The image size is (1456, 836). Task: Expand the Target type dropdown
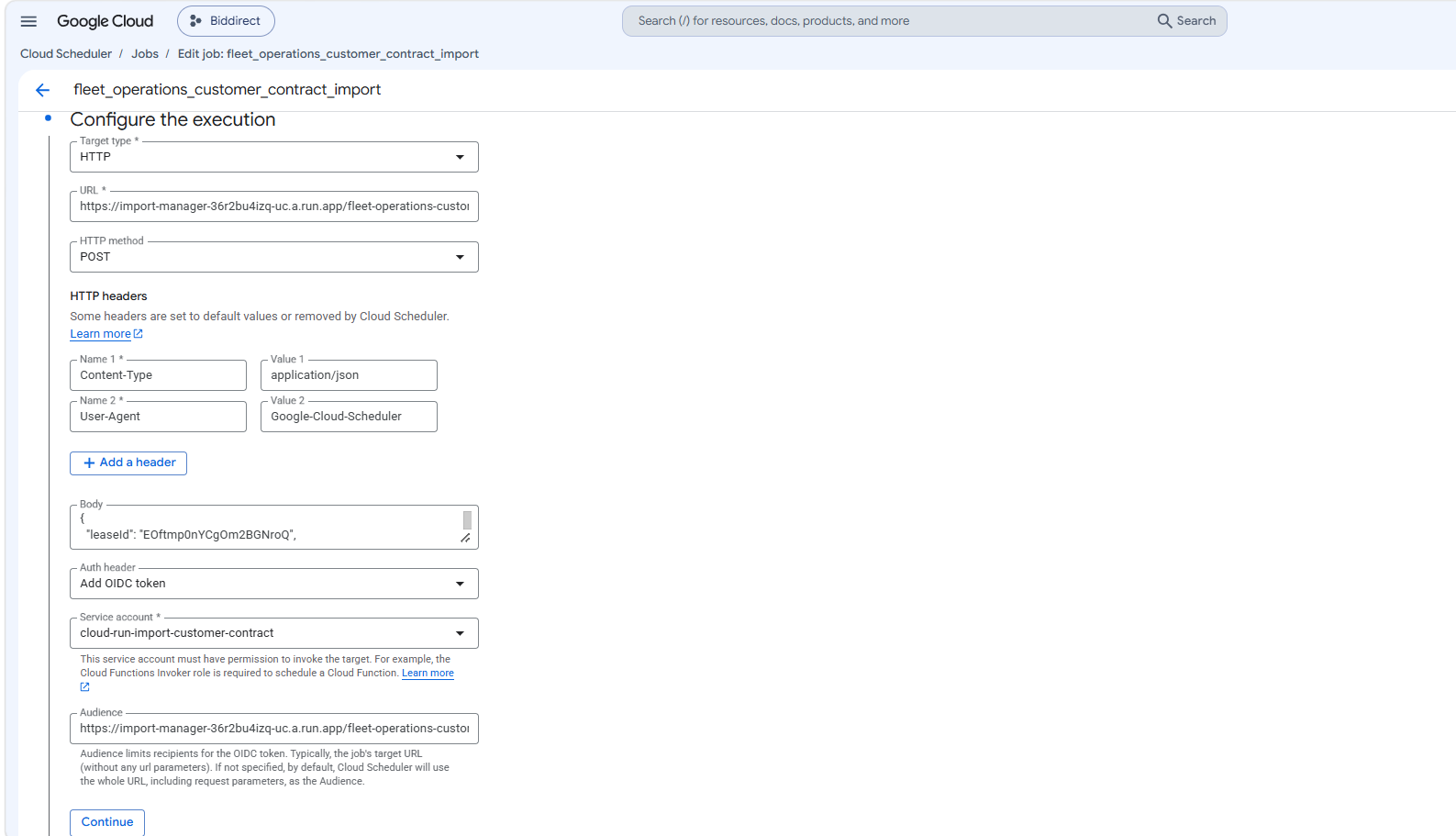tap(274, 157)
